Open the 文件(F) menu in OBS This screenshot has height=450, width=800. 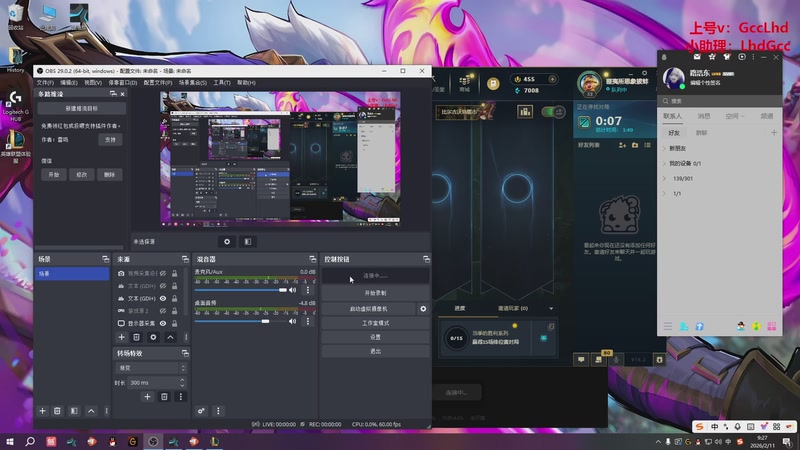point(45,83)
